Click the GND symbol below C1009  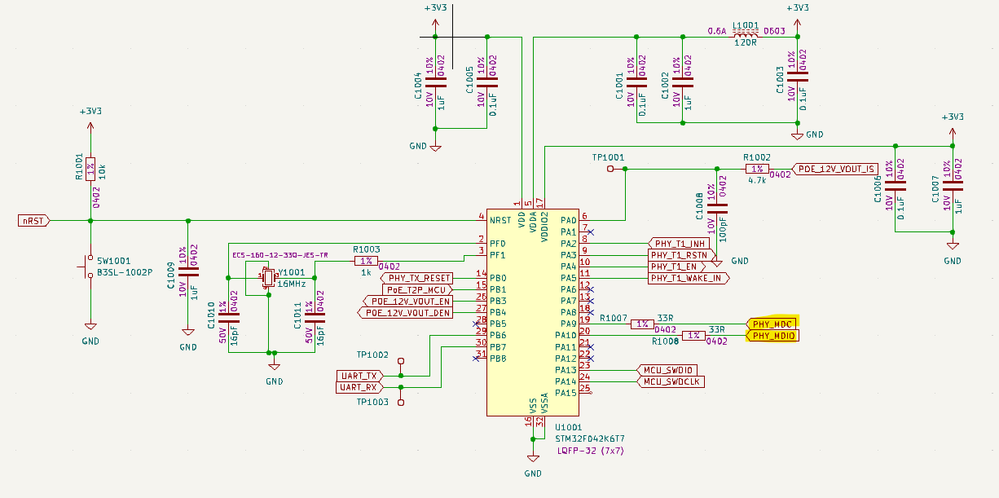pos(188,331)
